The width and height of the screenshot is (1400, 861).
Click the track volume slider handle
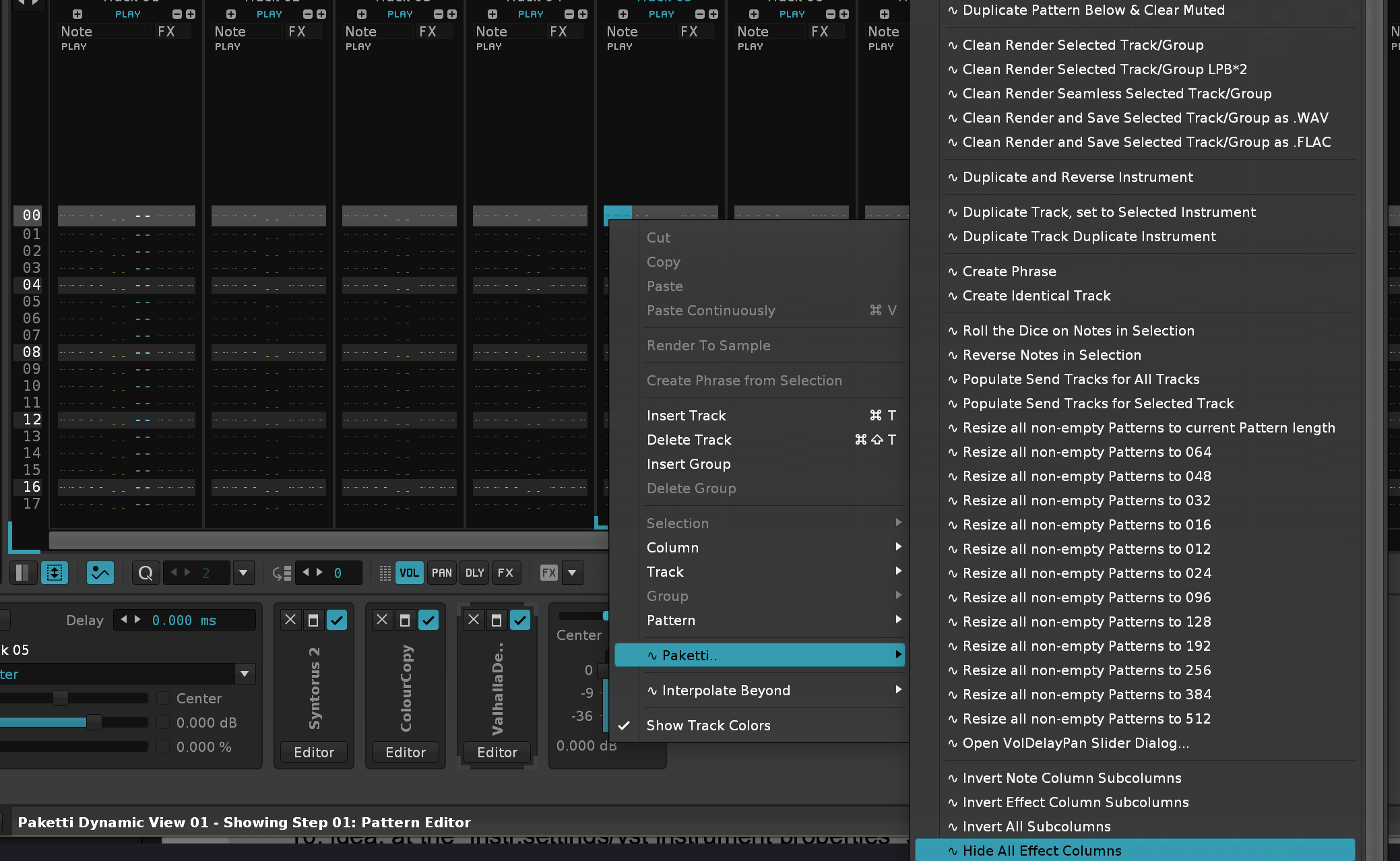[x=94, y=723]
